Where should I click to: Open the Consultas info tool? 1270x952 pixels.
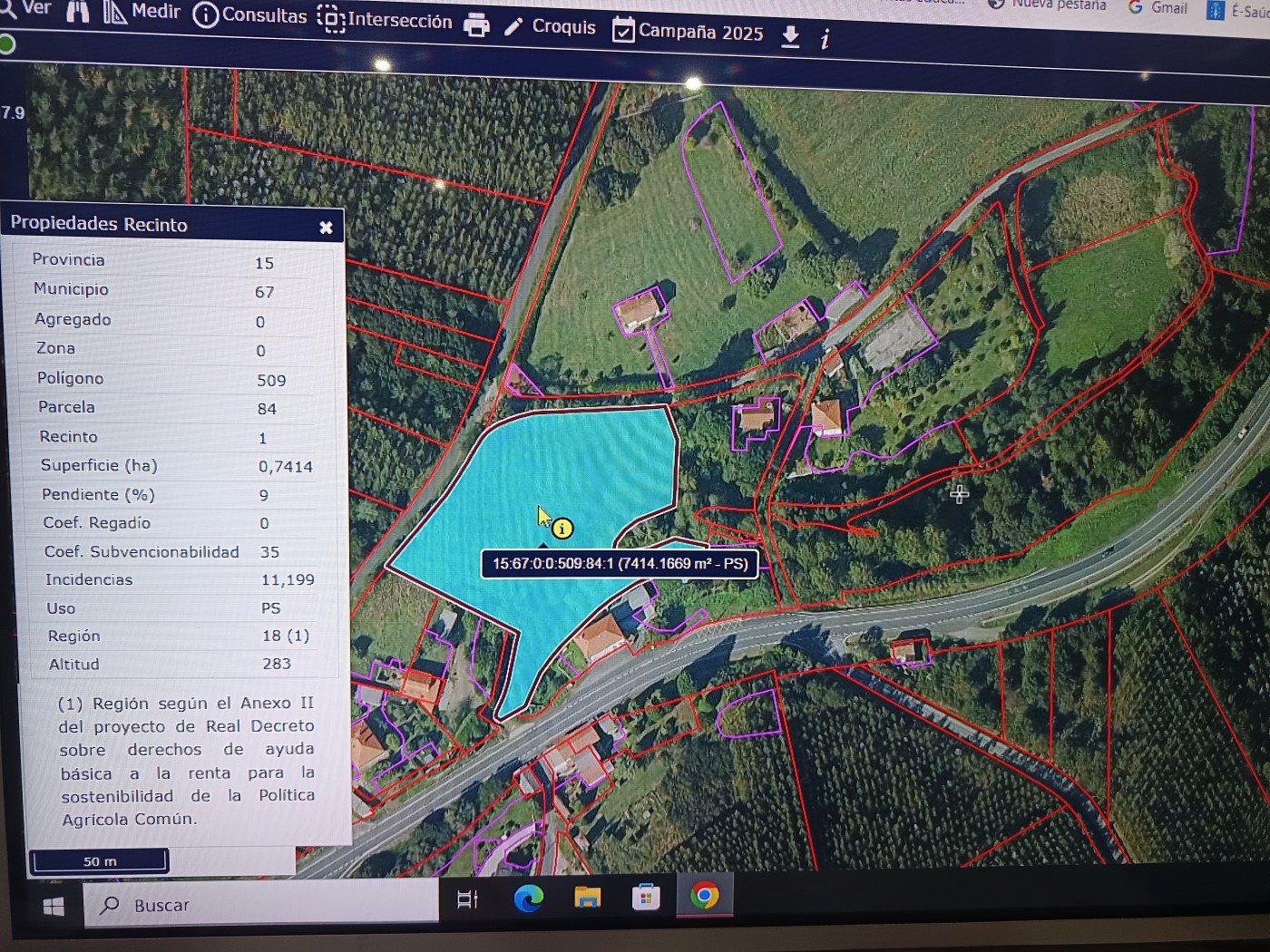click(x=250, y=15)
